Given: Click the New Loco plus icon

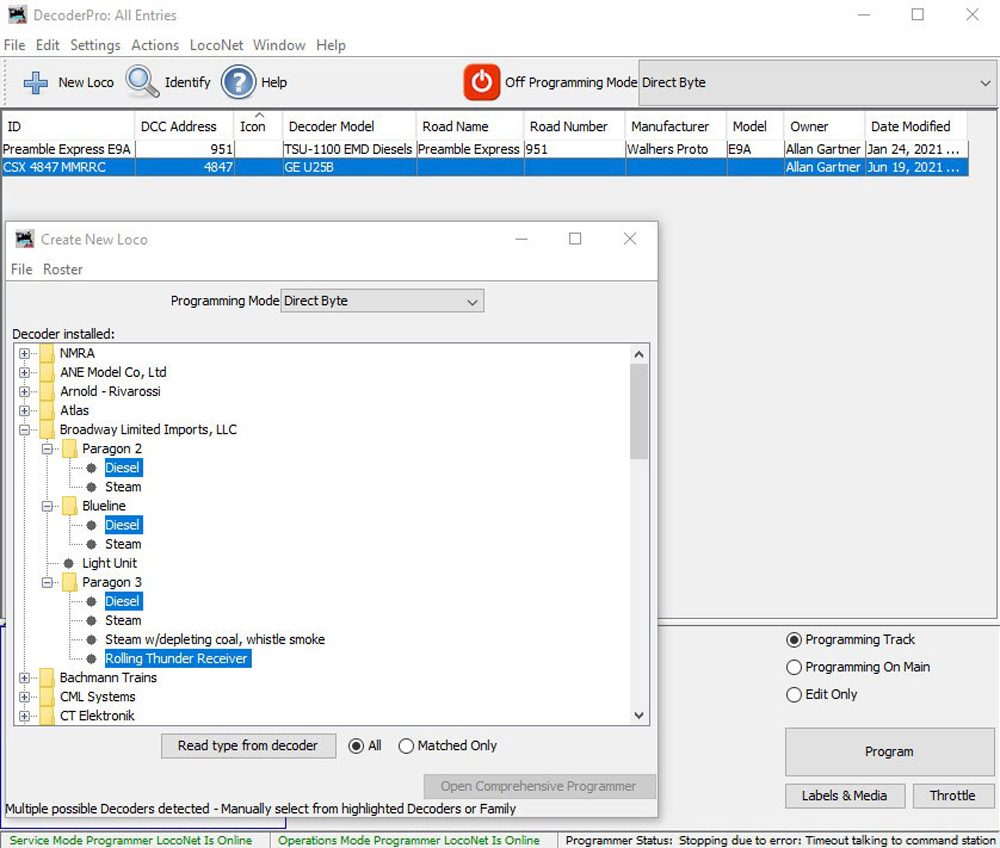Looking at the screenshot, I should point(38,82).
